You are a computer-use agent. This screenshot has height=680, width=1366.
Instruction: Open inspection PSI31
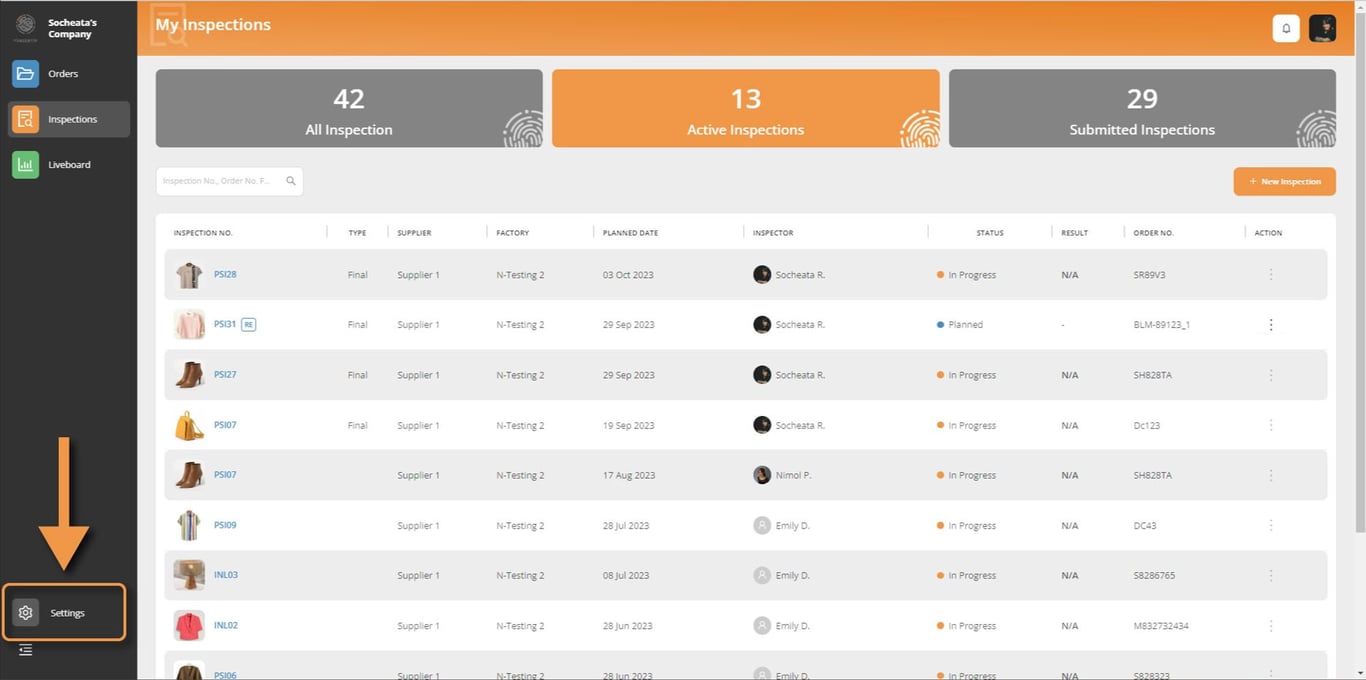tap(225, 324)
